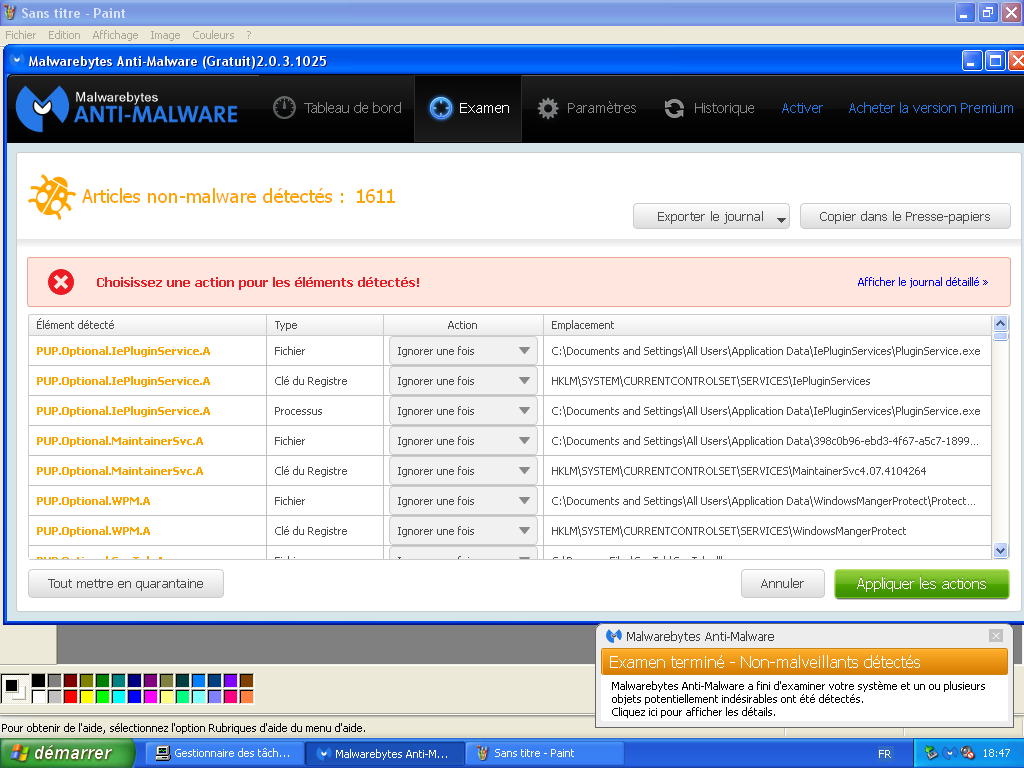This screenshot has height=768, width=1024.
Task: Open action dropdown for IePluginService Fichier row
Action: [x=463, y=351]
